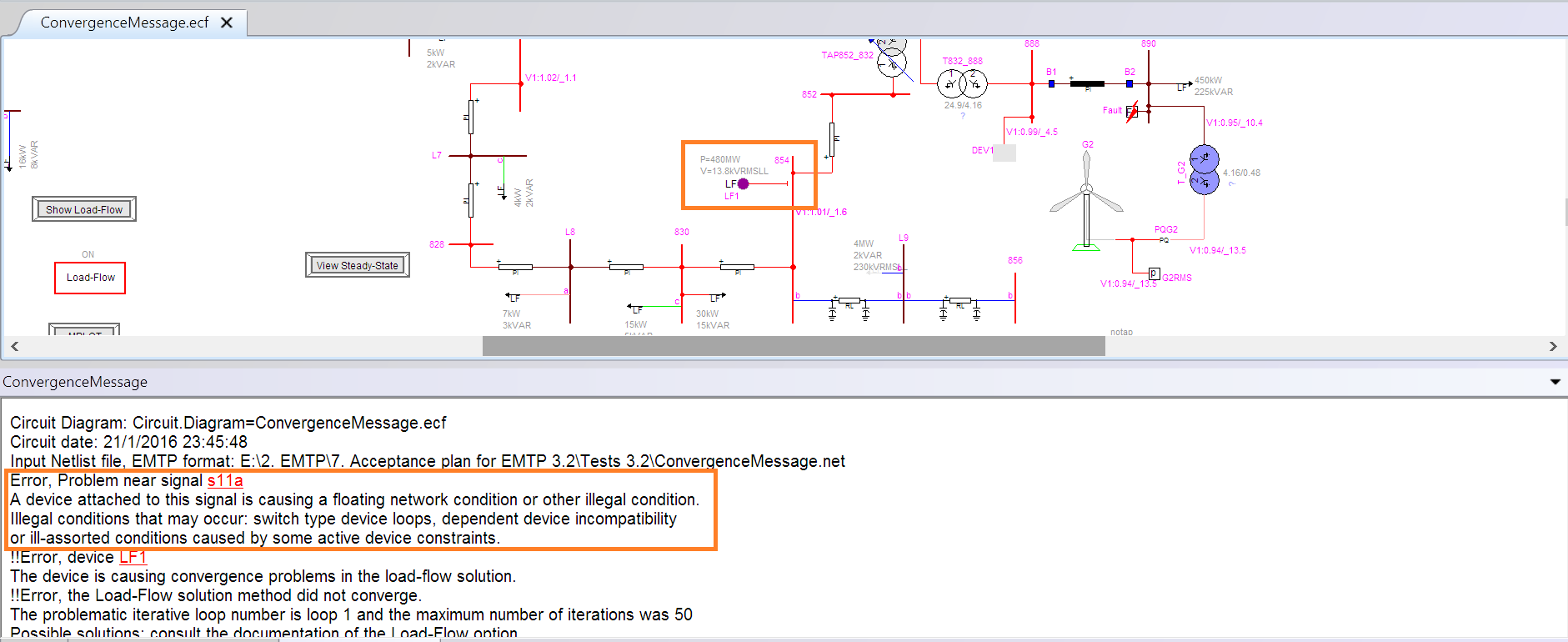Click the 'did not converge' error line

pyautogui.click(x=216, y=595)
